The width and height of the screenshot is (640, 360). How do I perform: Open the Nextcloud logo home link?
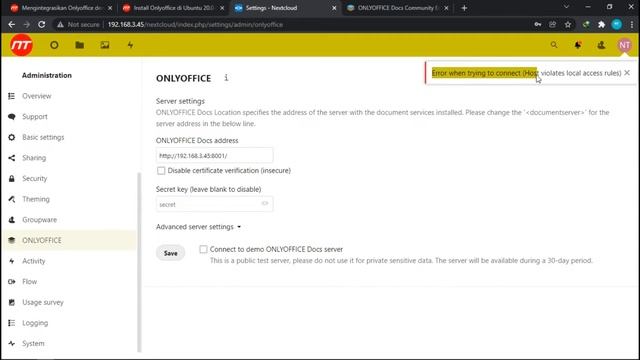[x=21, y=45]
